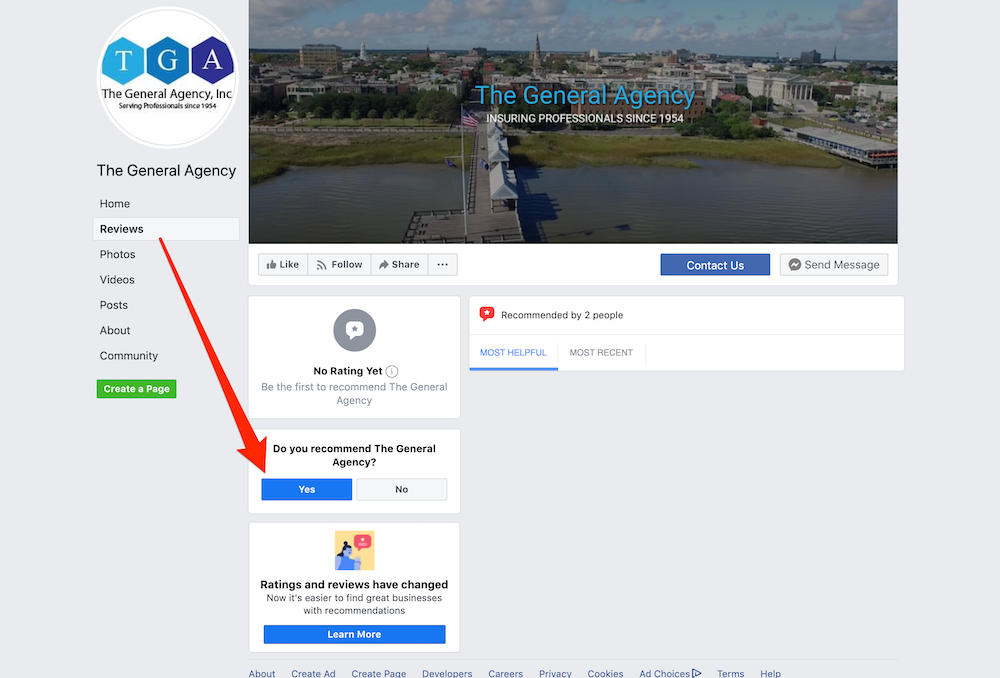
Task: Open the more options ellipsis menu
Action: tap(443, 265)
